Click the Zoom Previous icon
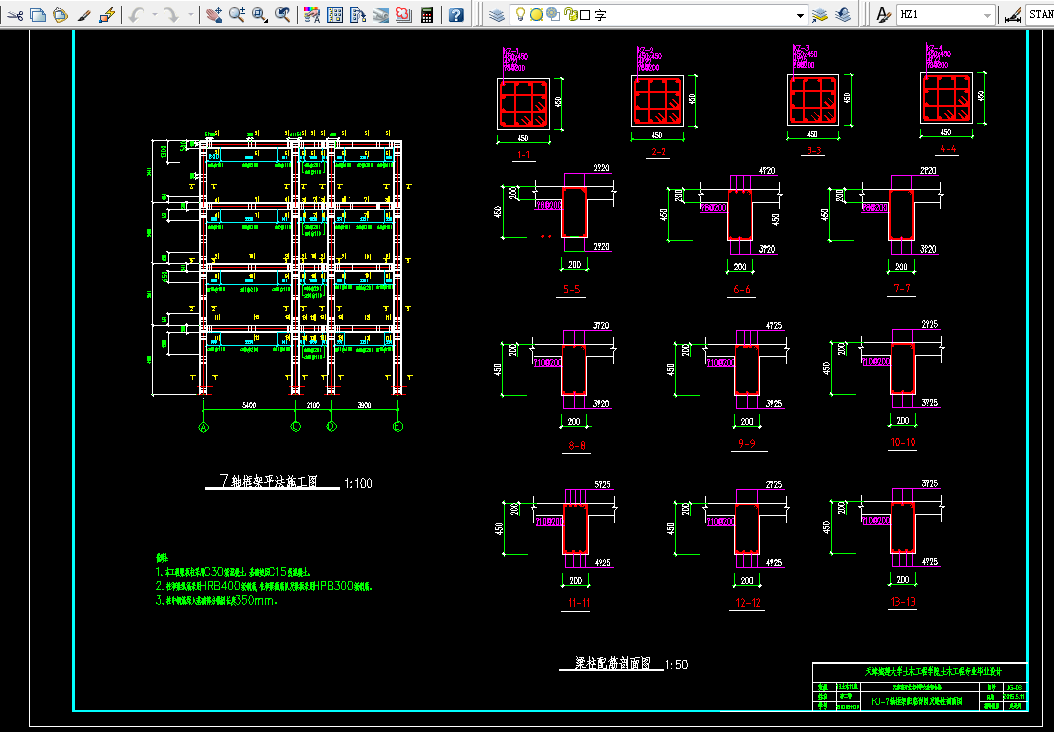The height and width of the screenshot is (732, 1054). (283, 14)
